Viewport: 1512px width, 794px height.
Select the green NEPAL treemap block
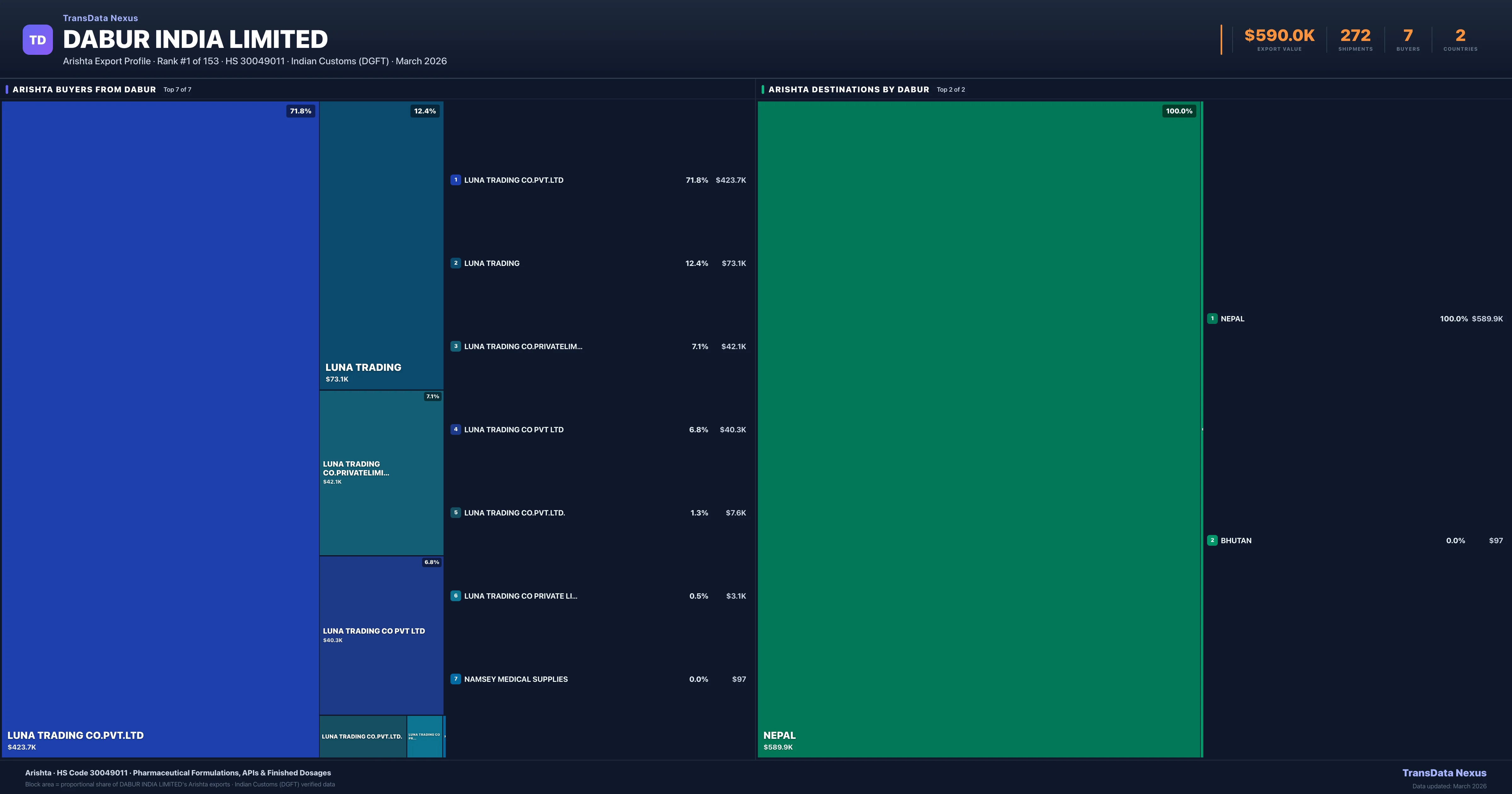(978, 429)
